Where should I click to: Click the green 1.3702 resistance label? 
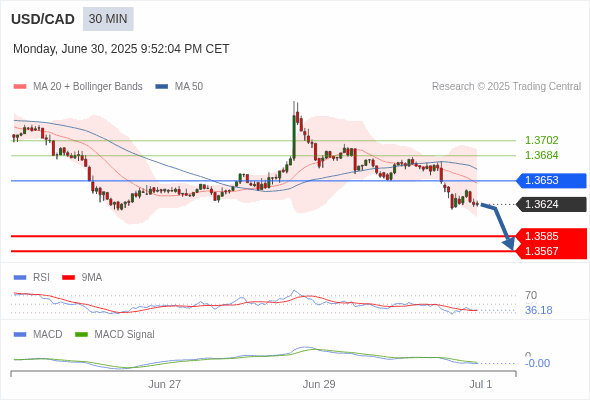(541, 140)
